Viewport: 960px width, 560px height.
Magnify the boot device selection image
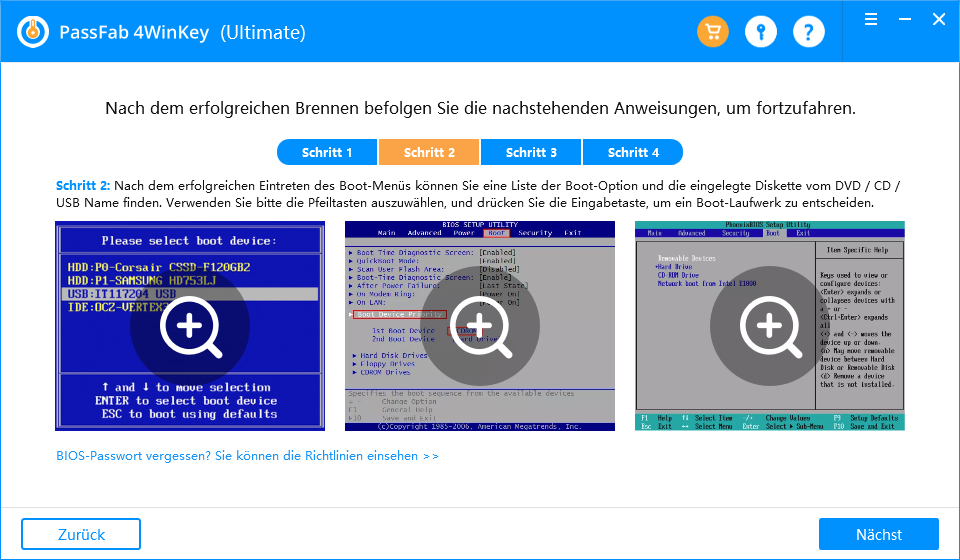tap(190, 326)
